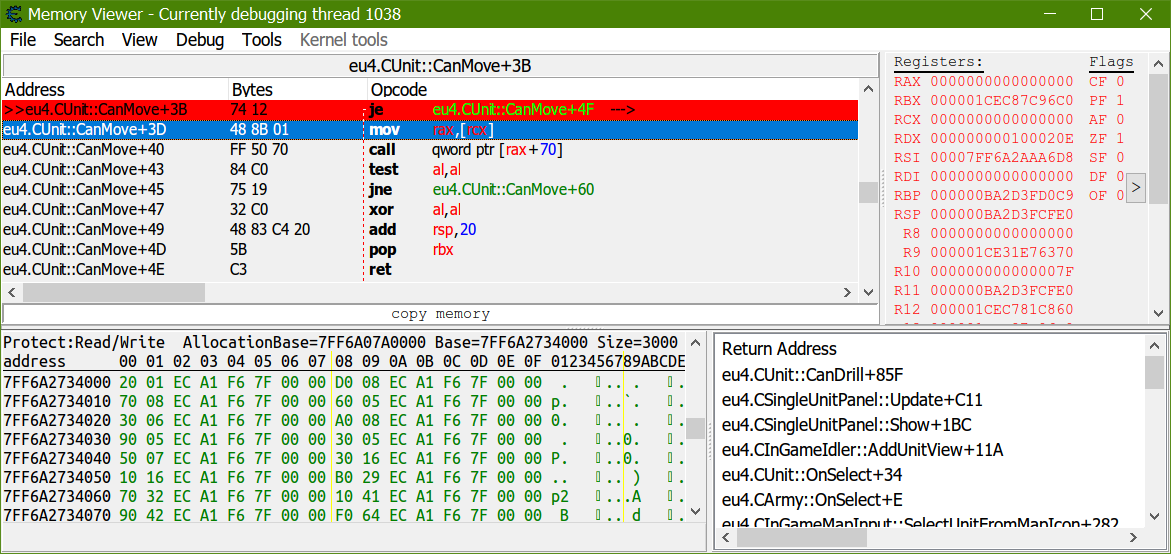The height and width of the screenshot is (554, 1171).
Task: Click the hex row at address 7FF6A2734050
Action: pos(344,476)
